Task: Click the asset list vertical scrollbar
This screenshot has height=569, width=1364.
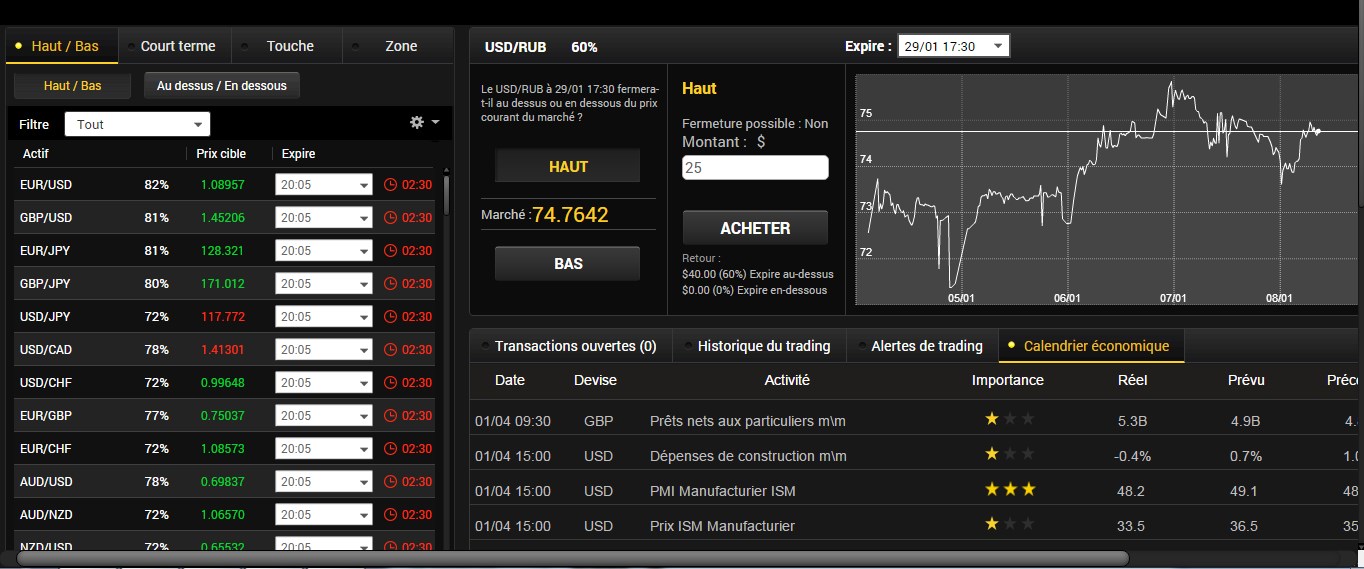Action: pos(446,195)
